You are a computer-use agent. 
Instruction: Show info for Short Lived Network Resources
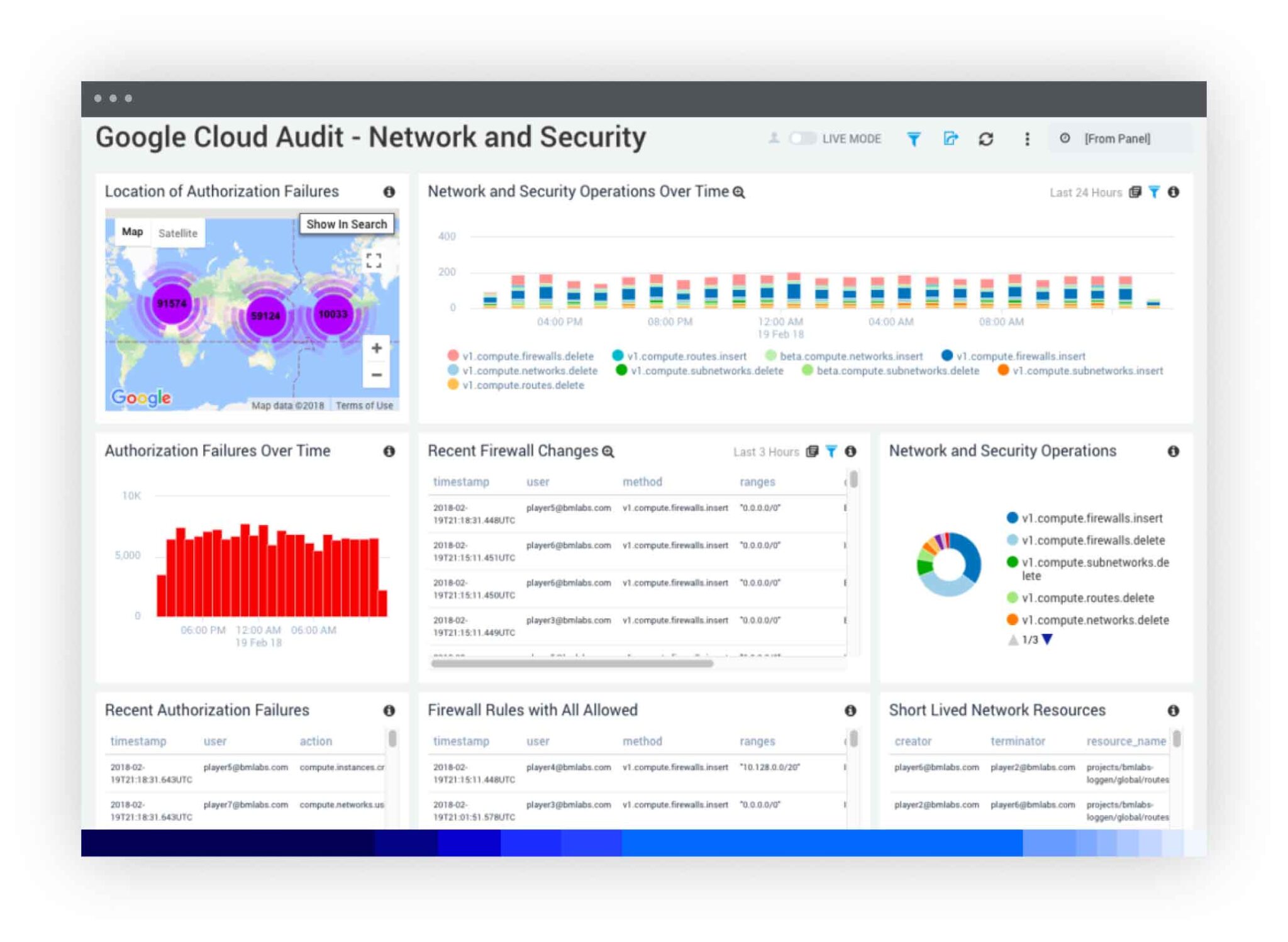click(x=1174, y=711)
